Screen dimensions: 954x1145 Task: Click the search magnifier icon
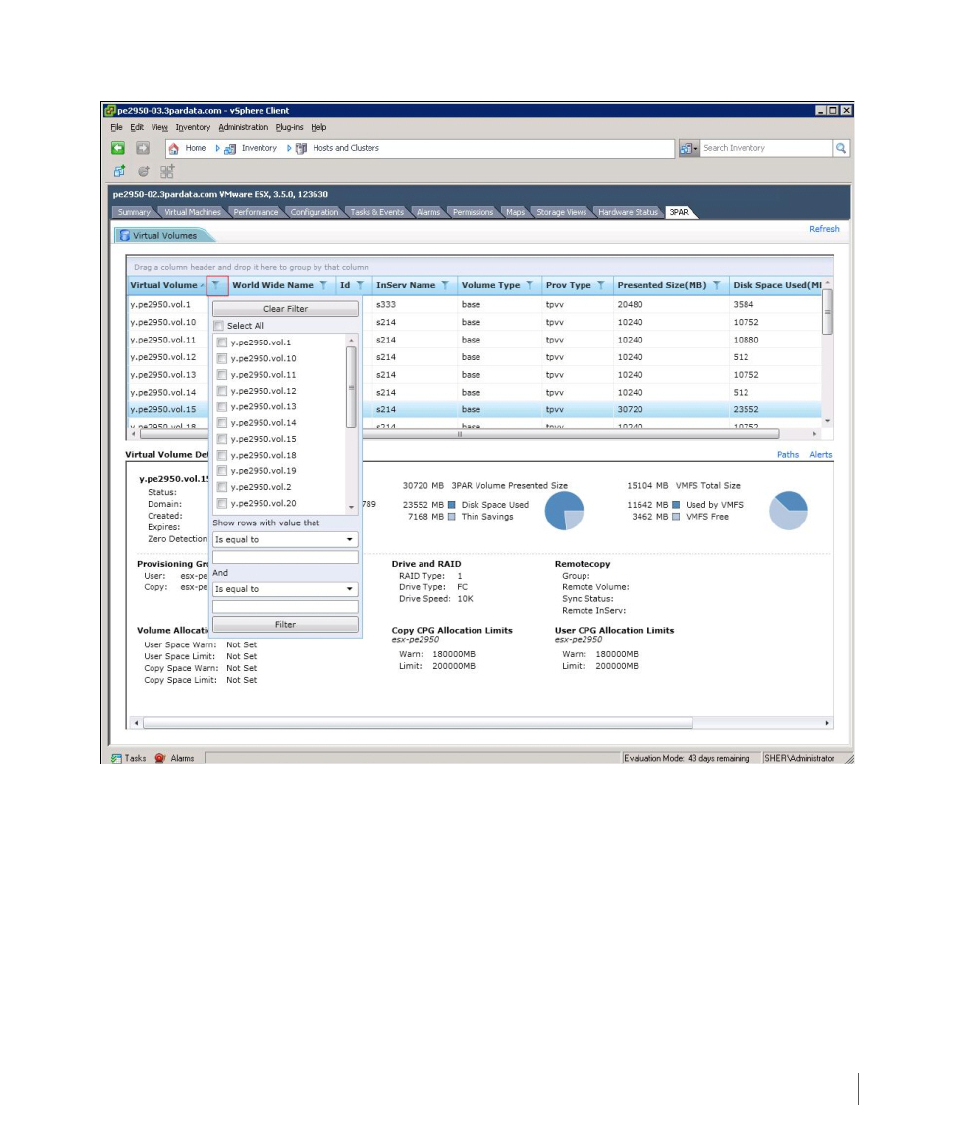point(842,148)
